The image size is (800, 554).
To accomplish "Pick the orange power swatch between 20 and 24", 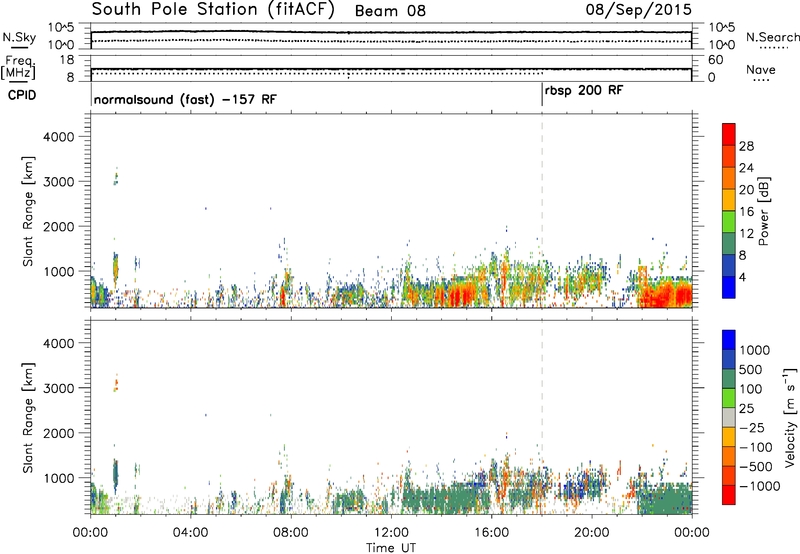I will click(x=729, y=178).
